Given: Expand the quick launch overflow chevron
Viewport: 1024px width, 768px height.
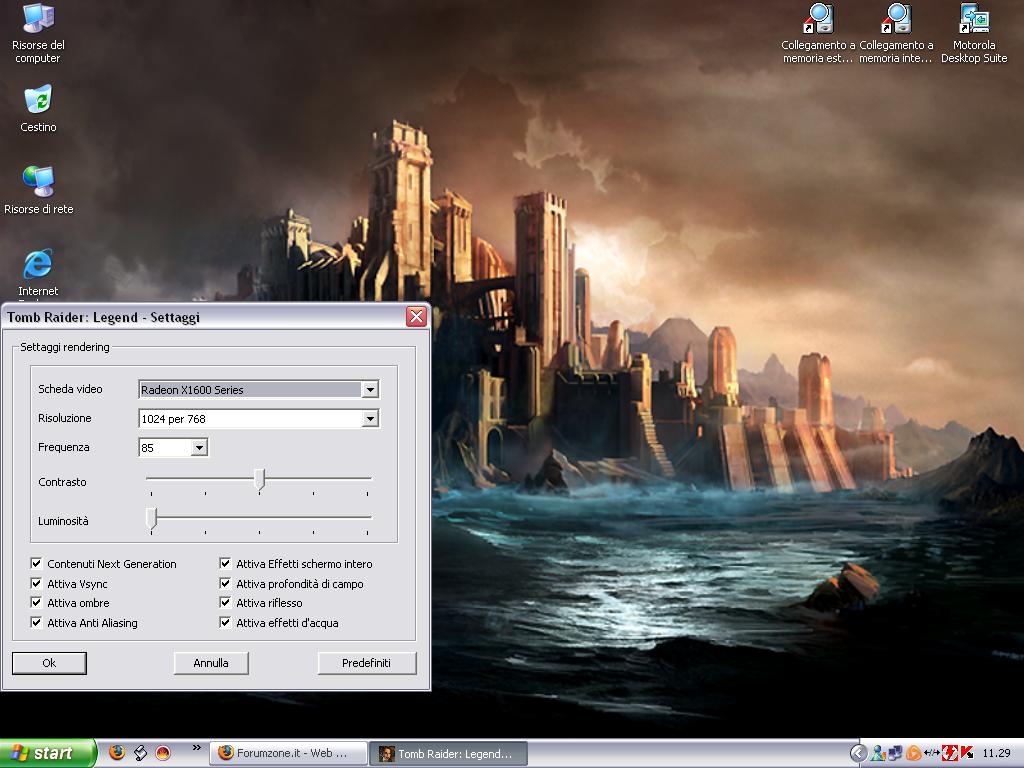Looking at the screenshot, I should click(197, 748).
